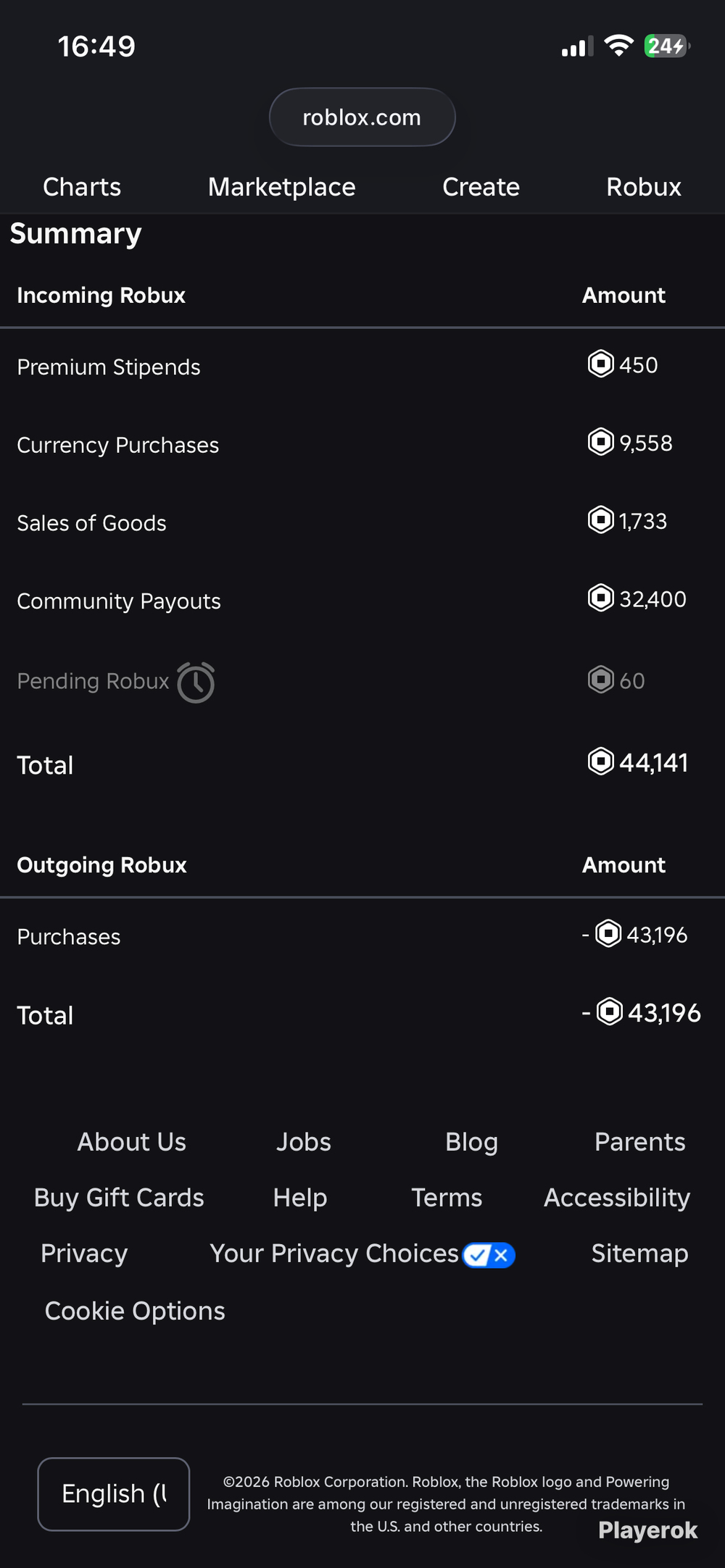The image size is (725, 1568).
Task: Tap the battery indicator in status bar
Action: [667, 46]
